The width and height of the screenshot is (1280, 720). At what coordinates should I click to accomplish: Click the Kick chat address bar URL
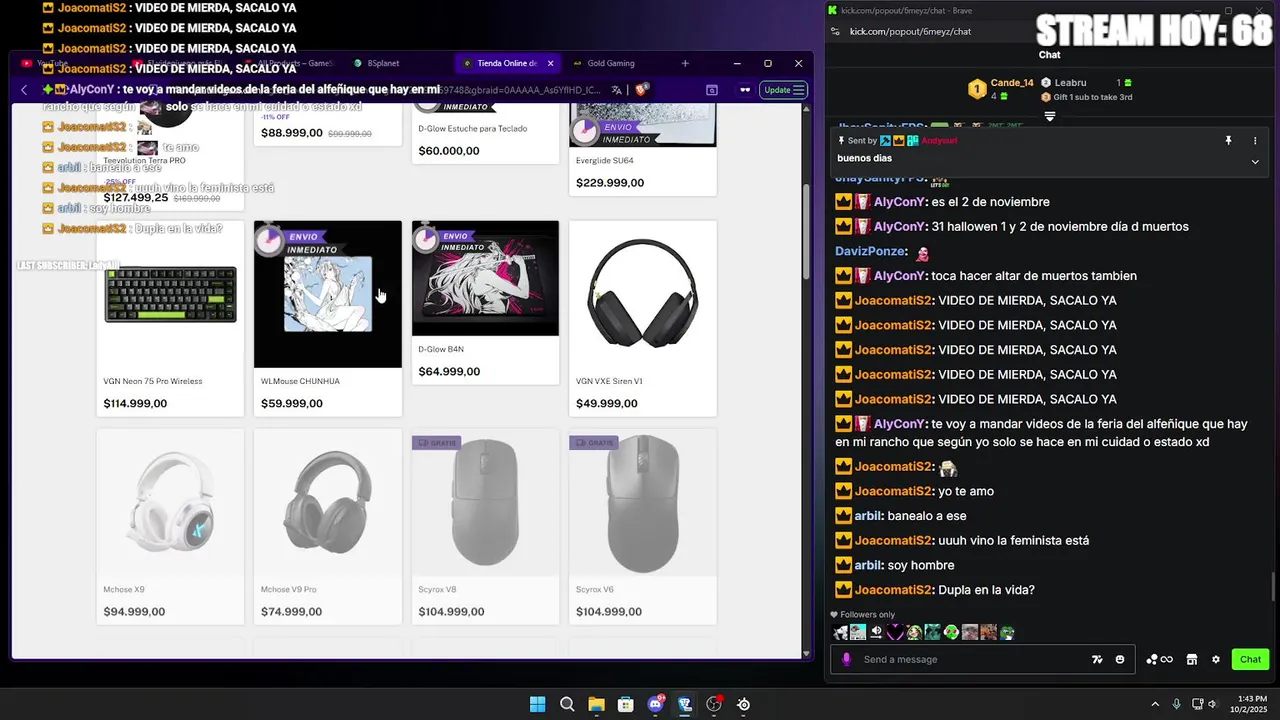pos(910,31)
